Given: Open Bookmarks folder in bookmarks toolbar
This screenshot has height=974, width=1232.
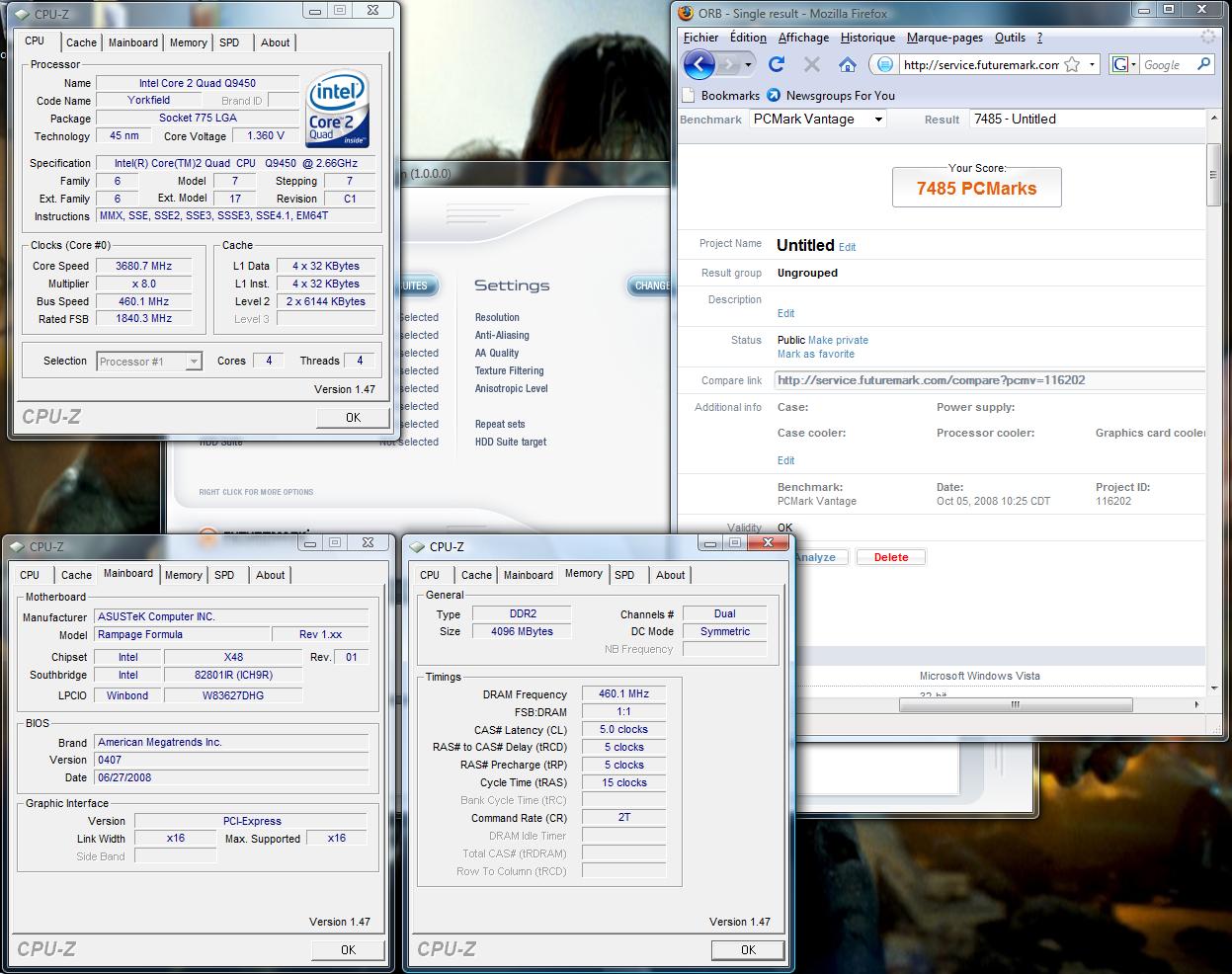Looking at the screenshot, I should point(721,96).
